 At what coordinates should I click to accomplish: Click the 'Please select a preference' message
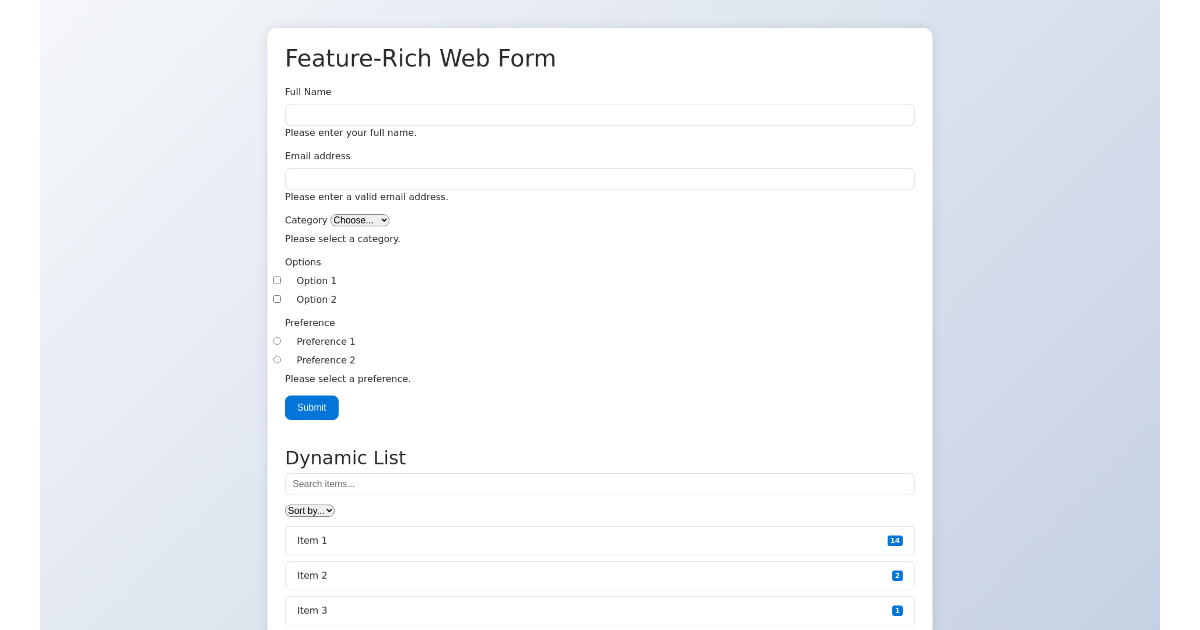click(x=347, y=378)
